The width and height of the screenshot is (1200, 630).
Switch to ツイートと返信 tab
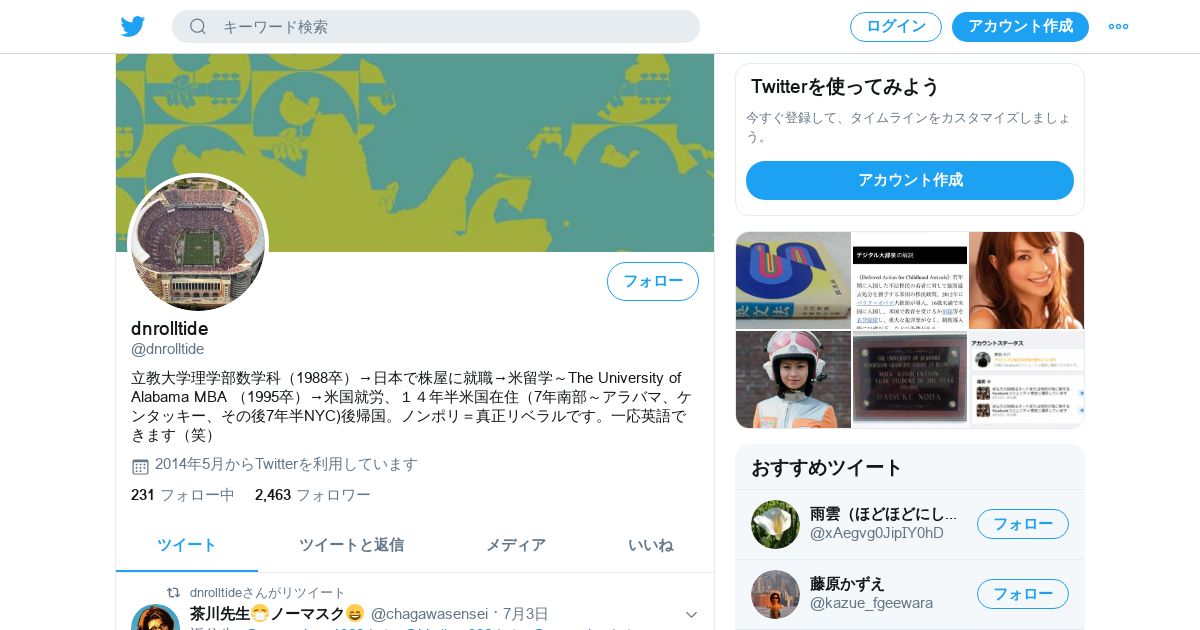click(352, 545)
